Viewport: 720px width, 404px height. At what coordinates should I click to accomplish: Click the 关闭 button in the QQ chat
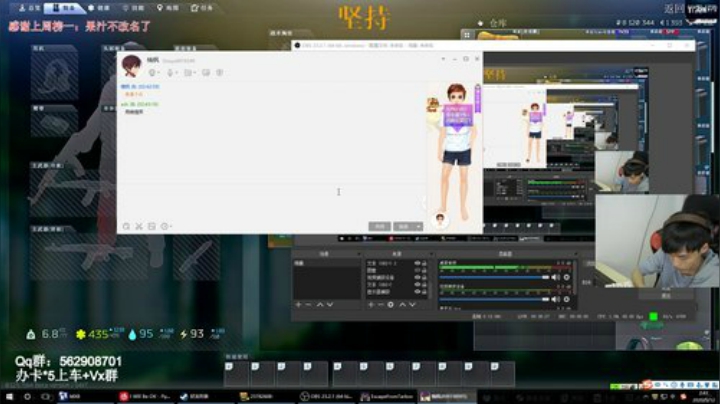pyautogui.click(x=379, y=227)
